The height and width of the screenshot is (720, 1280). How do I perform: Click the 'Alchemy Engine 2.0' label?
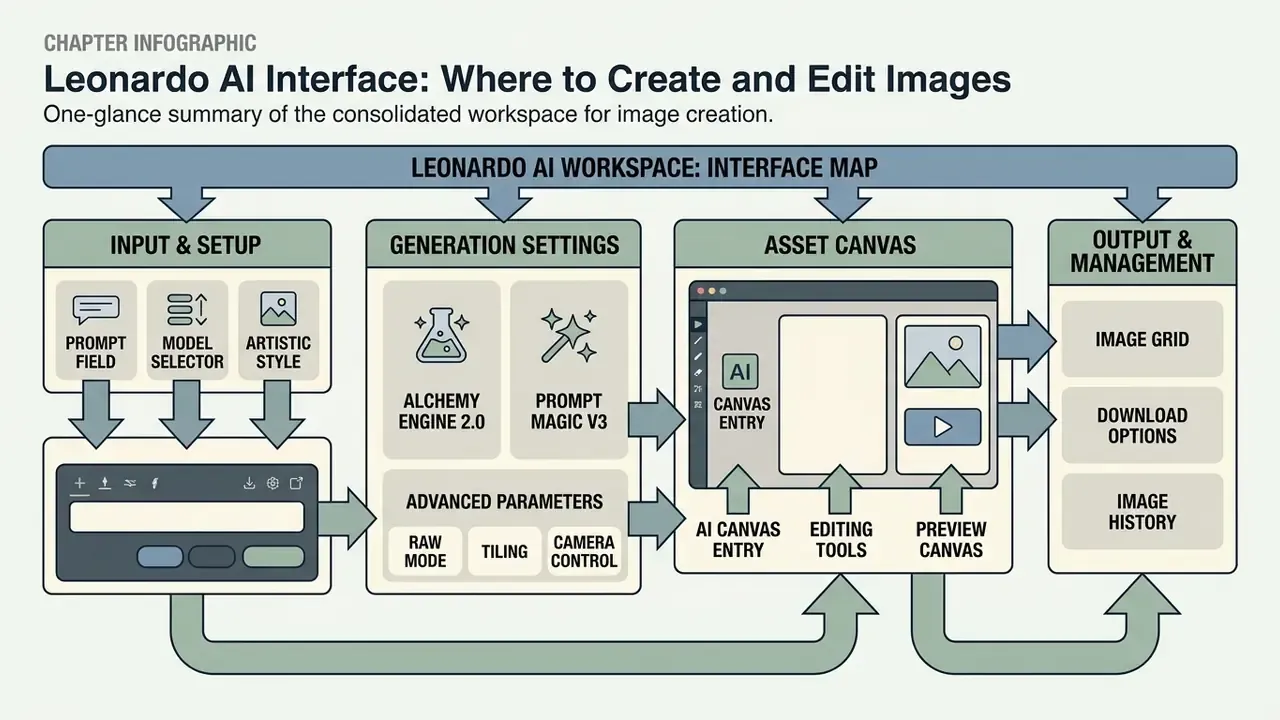[441, 411]
